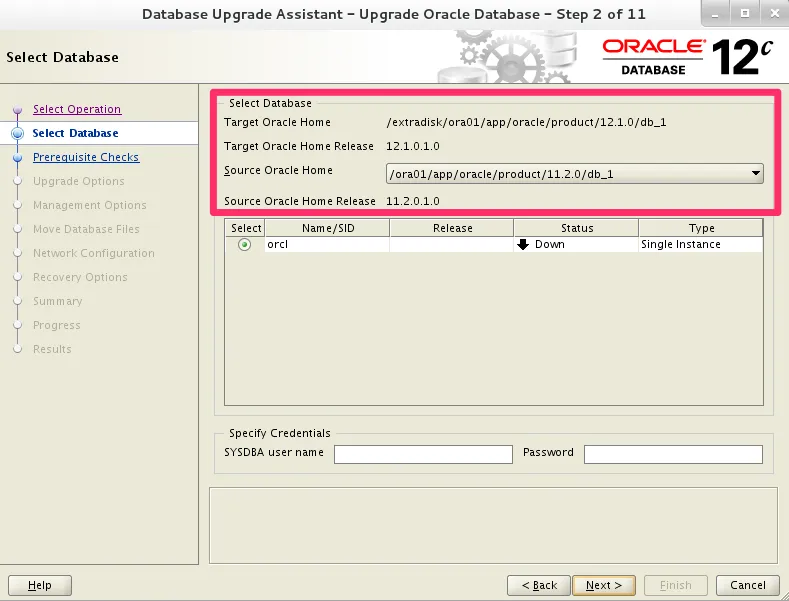Screen dimensions: 789x601
Task: Select the orcl database radio button
Action: coord(245,244)
